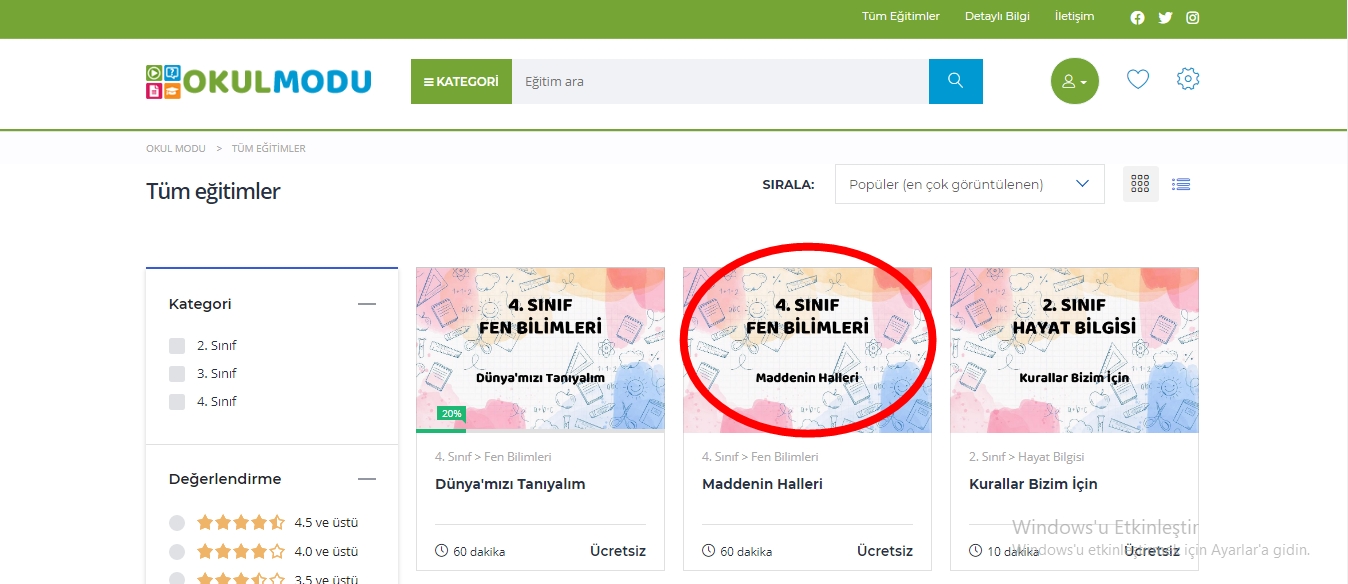Go to Tüm Eğitimler in top bar
Image resolution: width=1348 pixels, height=584 pixels.
tap(901, 17)
